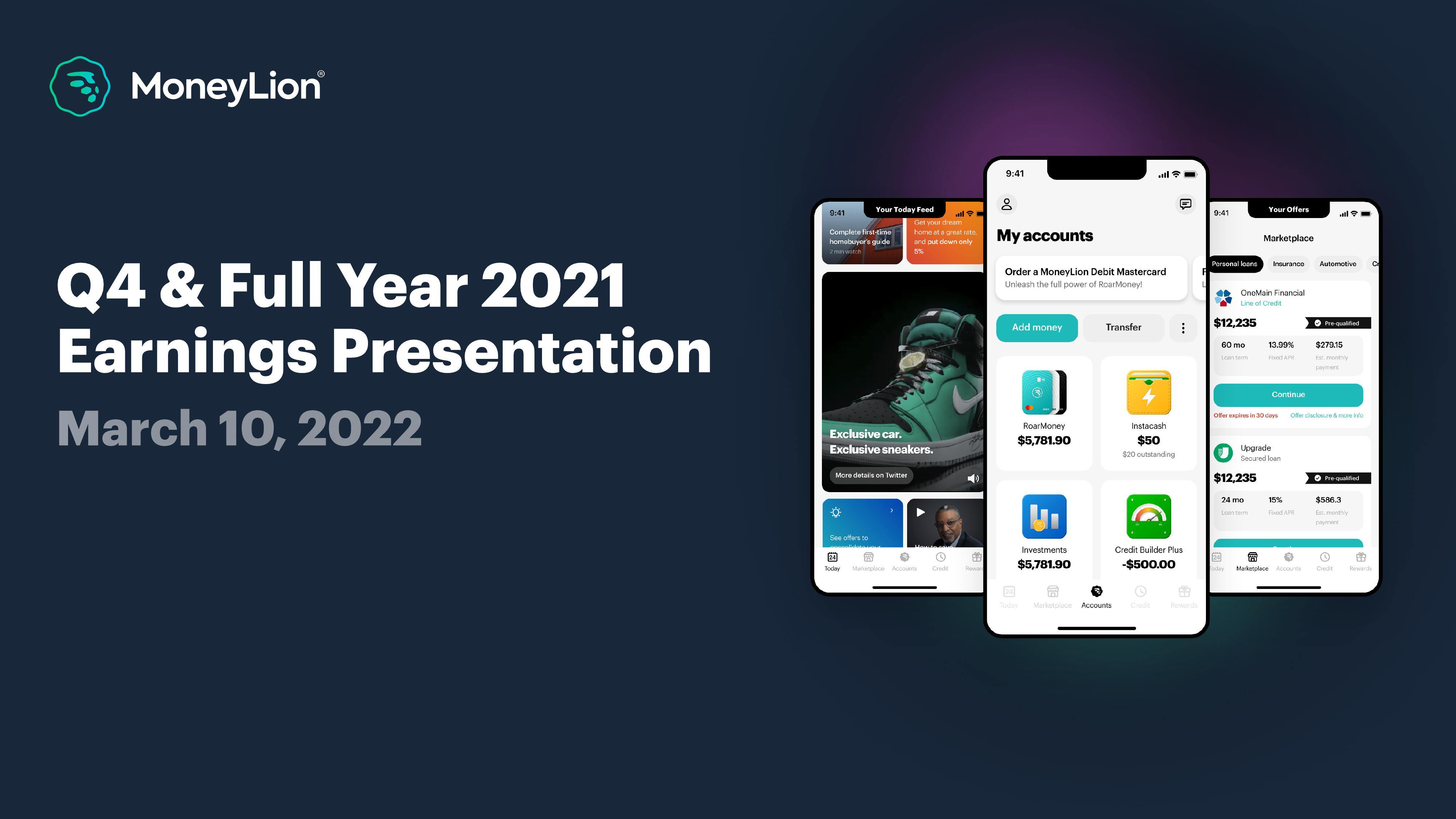The height and width of the screenshot is (819, 1456).
Task: Click the Transfer button
Action: [x=1122, y=327]
